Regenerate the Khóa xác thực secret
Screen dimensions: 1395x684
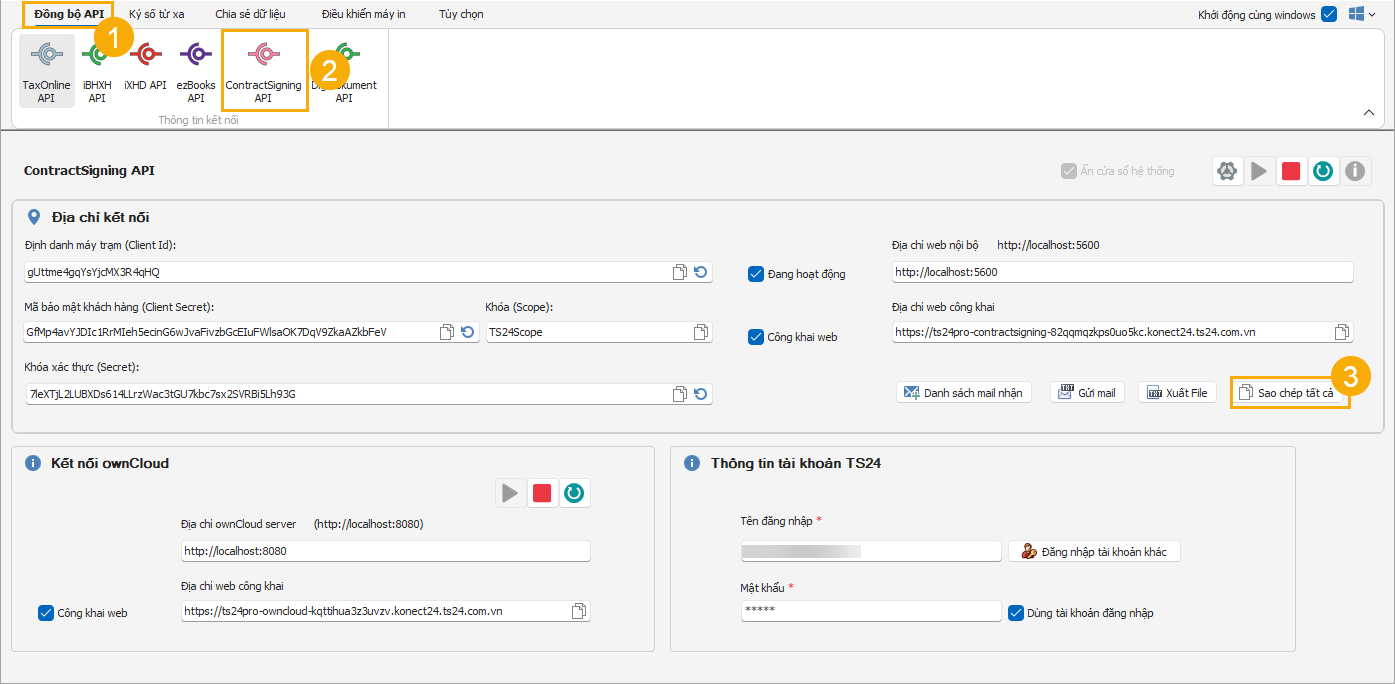point(700,394)
